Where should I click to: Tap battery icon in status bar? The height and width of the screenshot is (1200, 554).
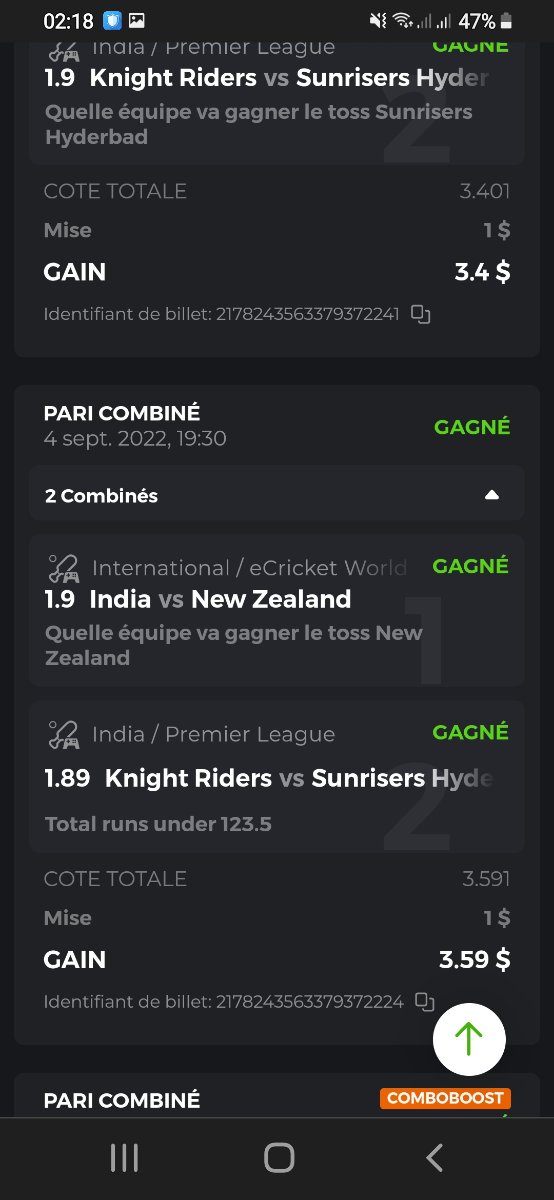tap(507, 21)
